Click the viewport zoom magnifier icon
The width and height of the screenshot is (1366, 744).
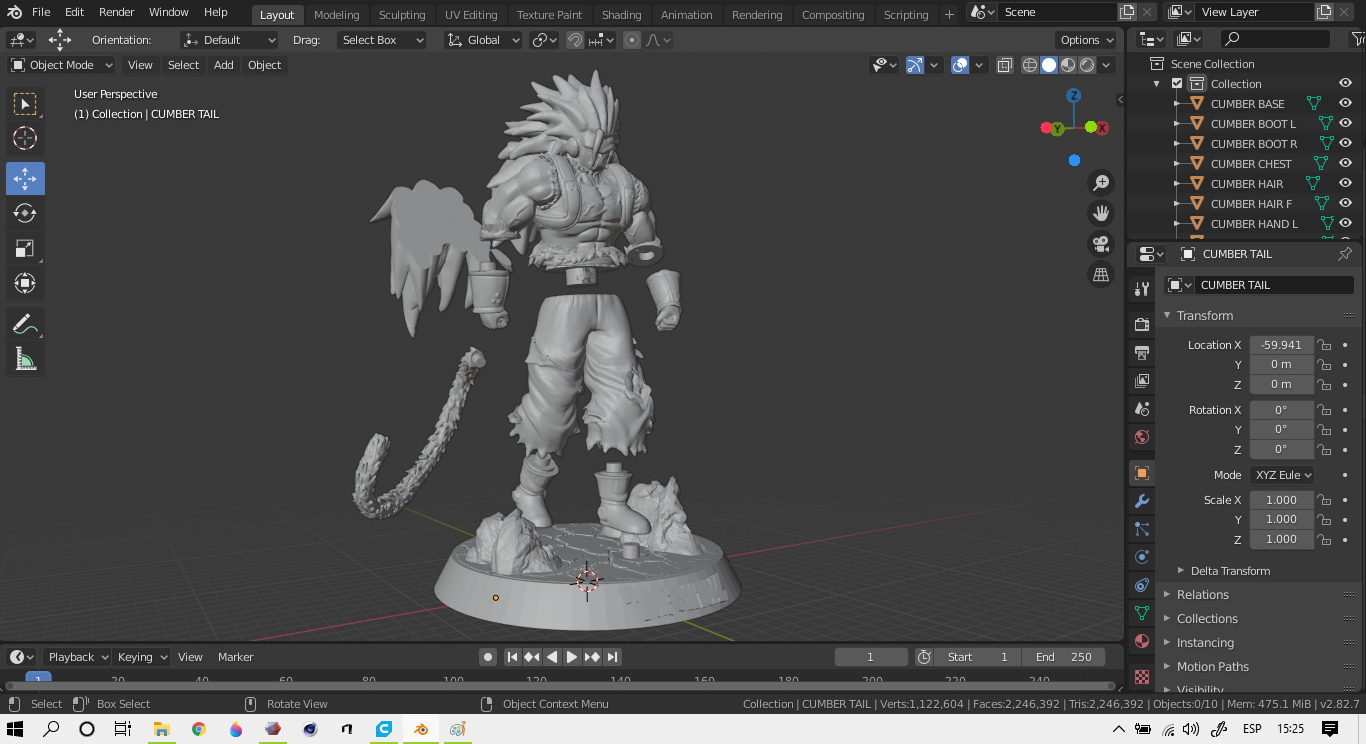click(x=1101, y=183)
